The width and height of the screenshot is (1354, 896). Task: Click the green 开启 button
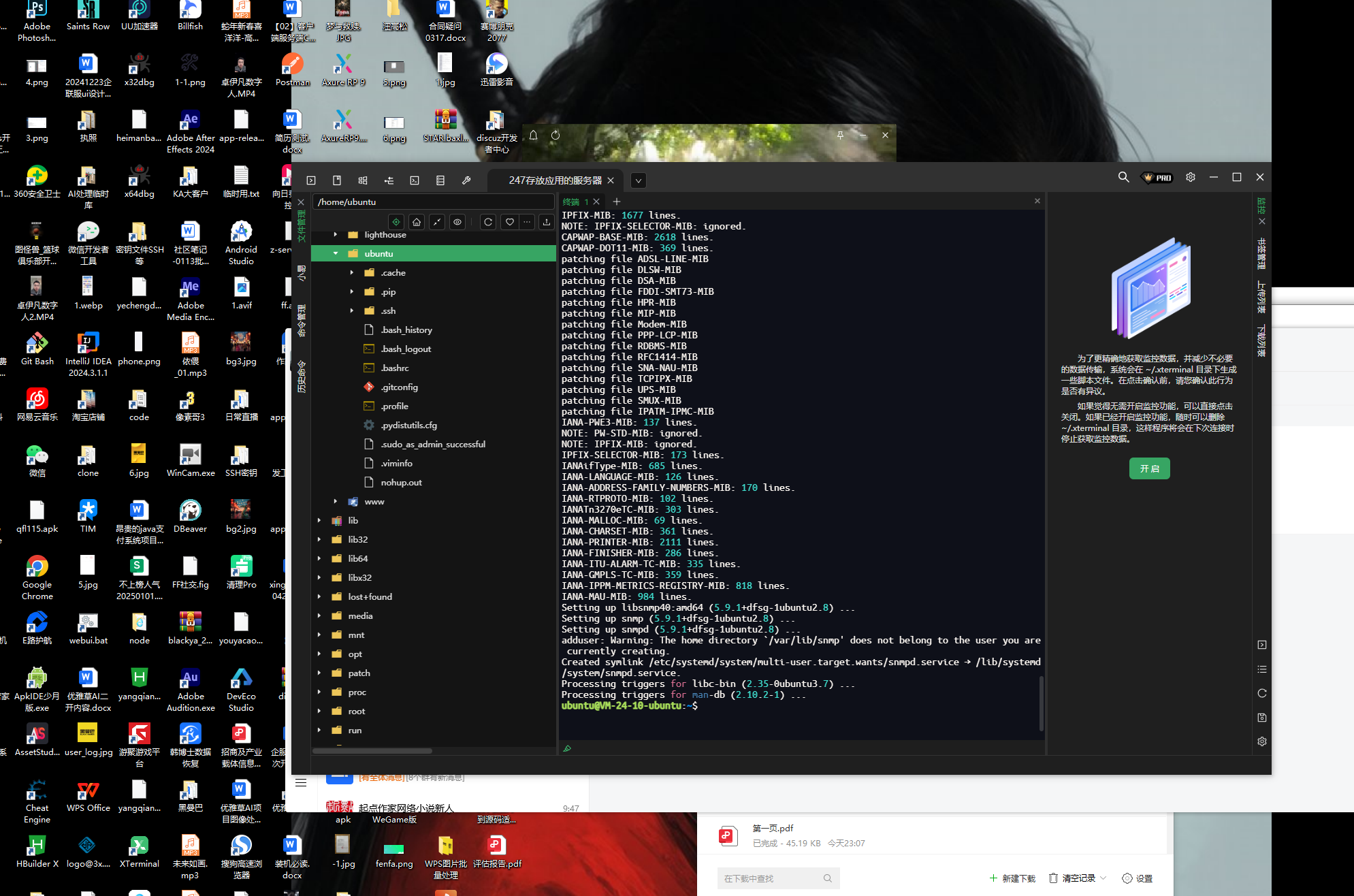click(1149, 468)
